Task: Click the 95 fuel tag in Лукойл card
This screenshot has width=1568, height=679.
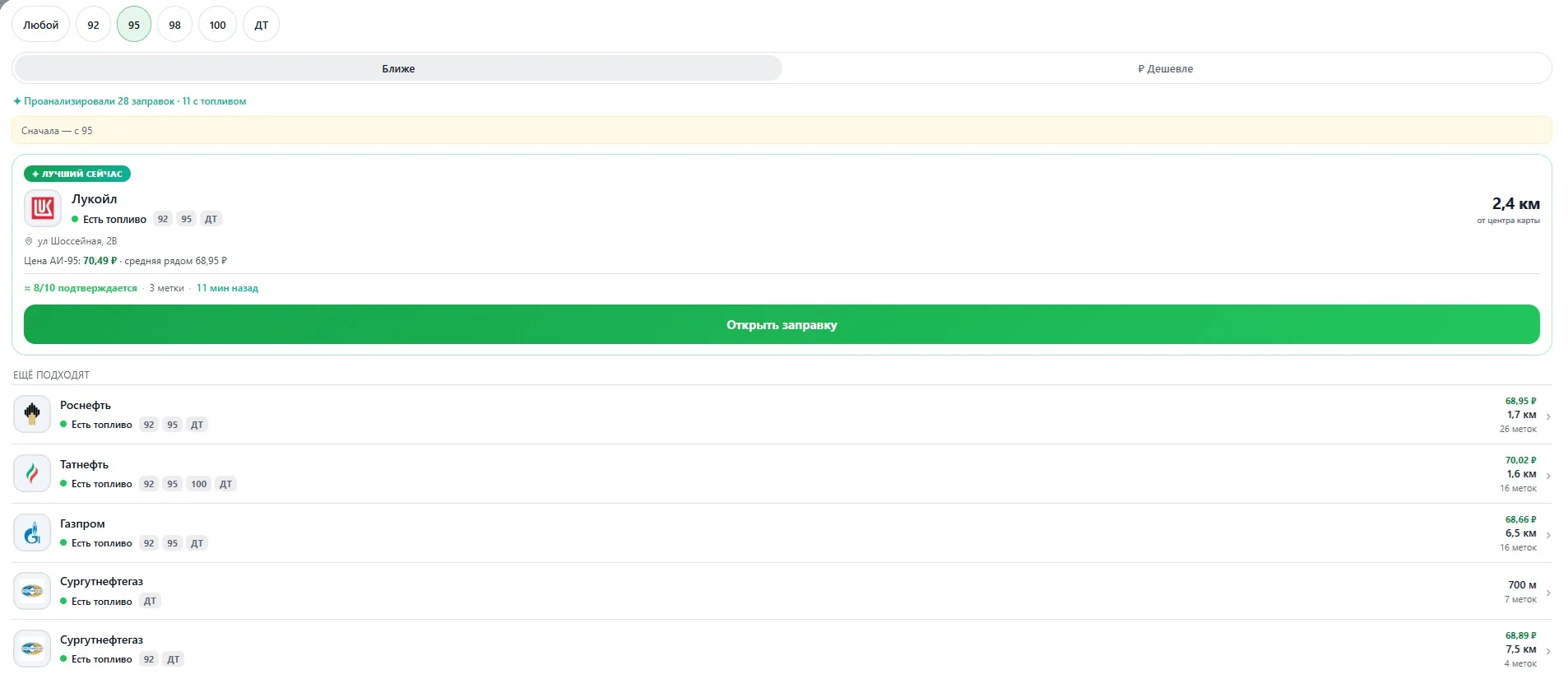Action: pyautogui.click(x=187, y=219)
